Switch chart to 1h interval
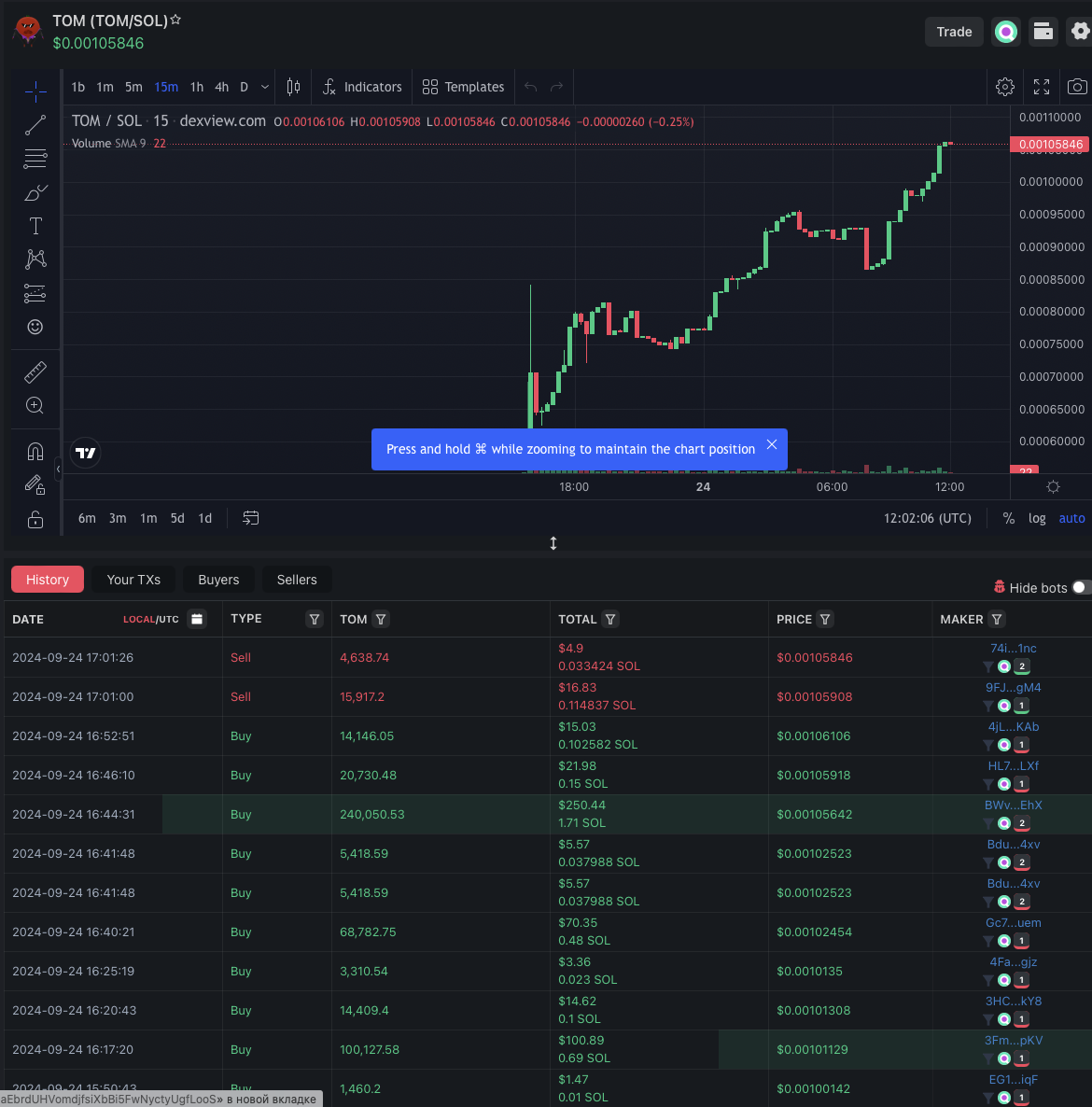Image resolution: width=1092 pixels, height=1107 pixels. (197, 87)
